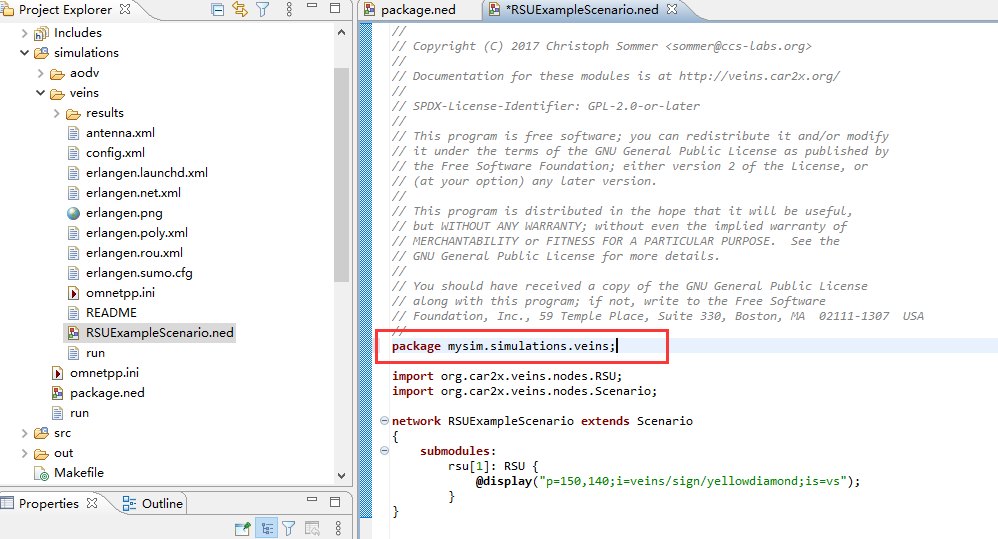
Task: Minimize the Project Explorer panel
Action: point(312,6)
